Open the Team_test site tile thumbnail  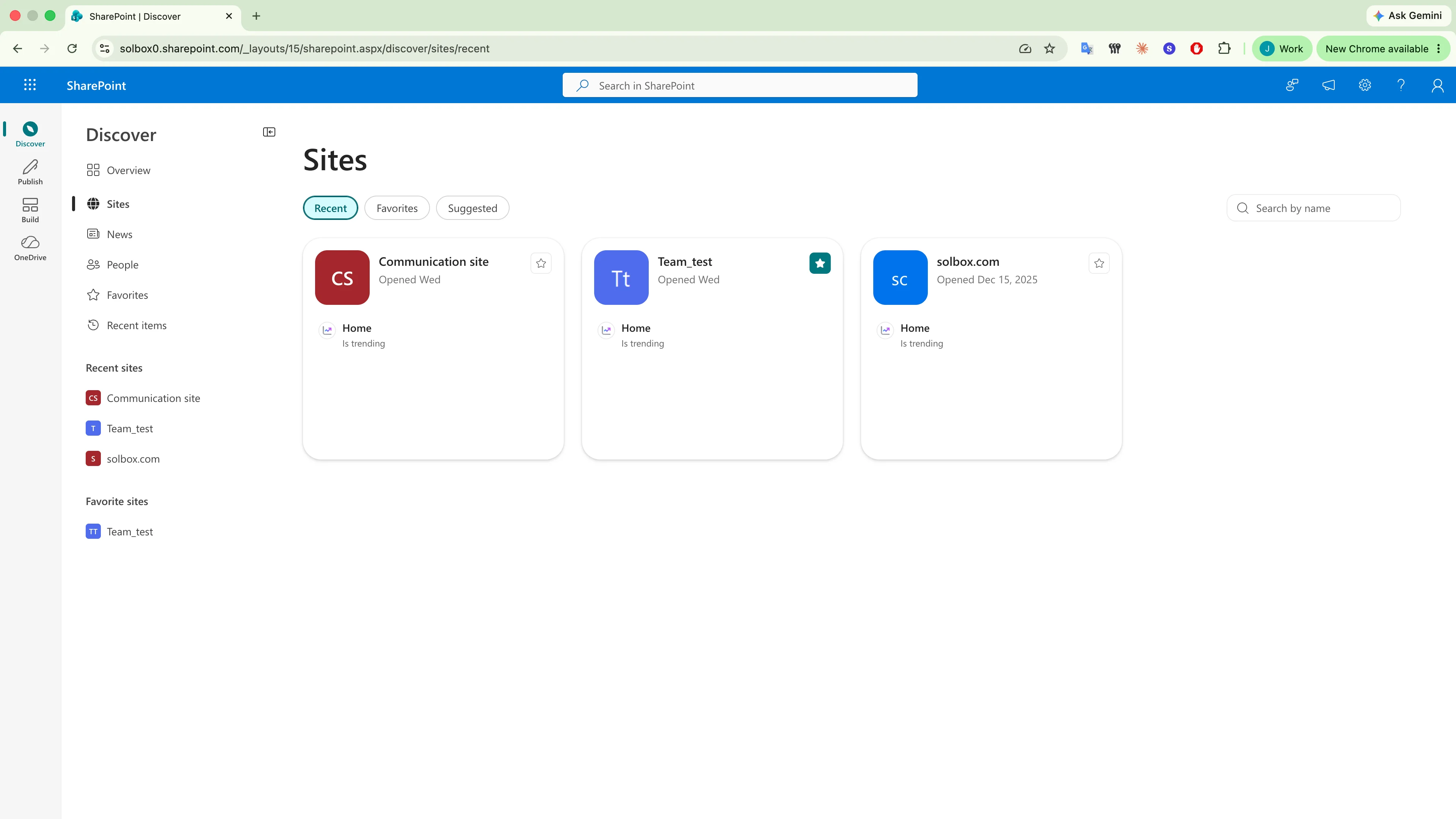621,278
